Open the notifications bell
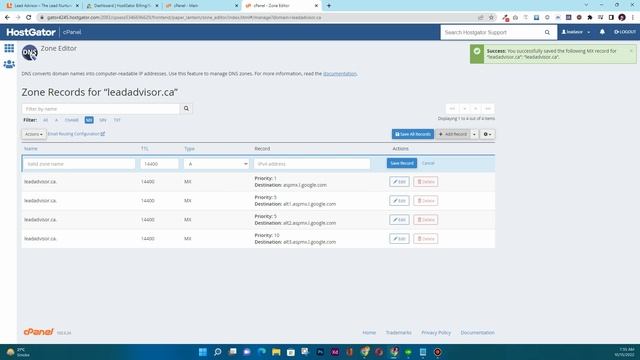640x360 pixels. (602, 32)
